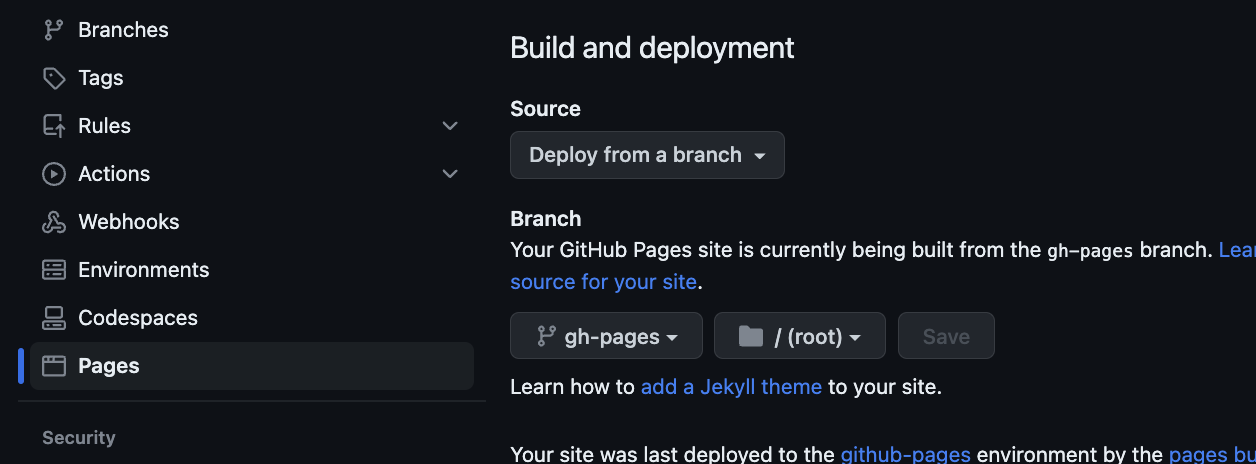Viewport: 1256px width, 464px height.
Task: Click the Actions play-circle icon
Action: click(53, 174)
